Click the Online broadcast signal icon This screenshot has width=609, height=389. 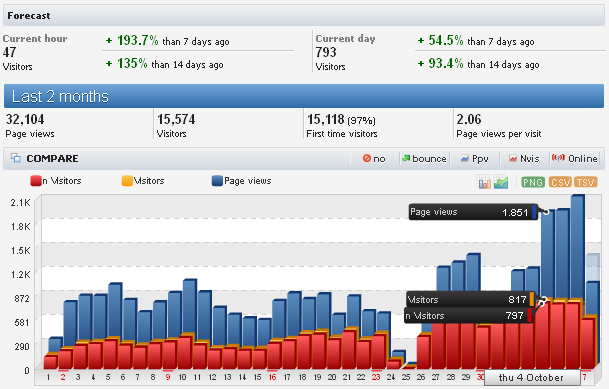(x=558, y=158)
